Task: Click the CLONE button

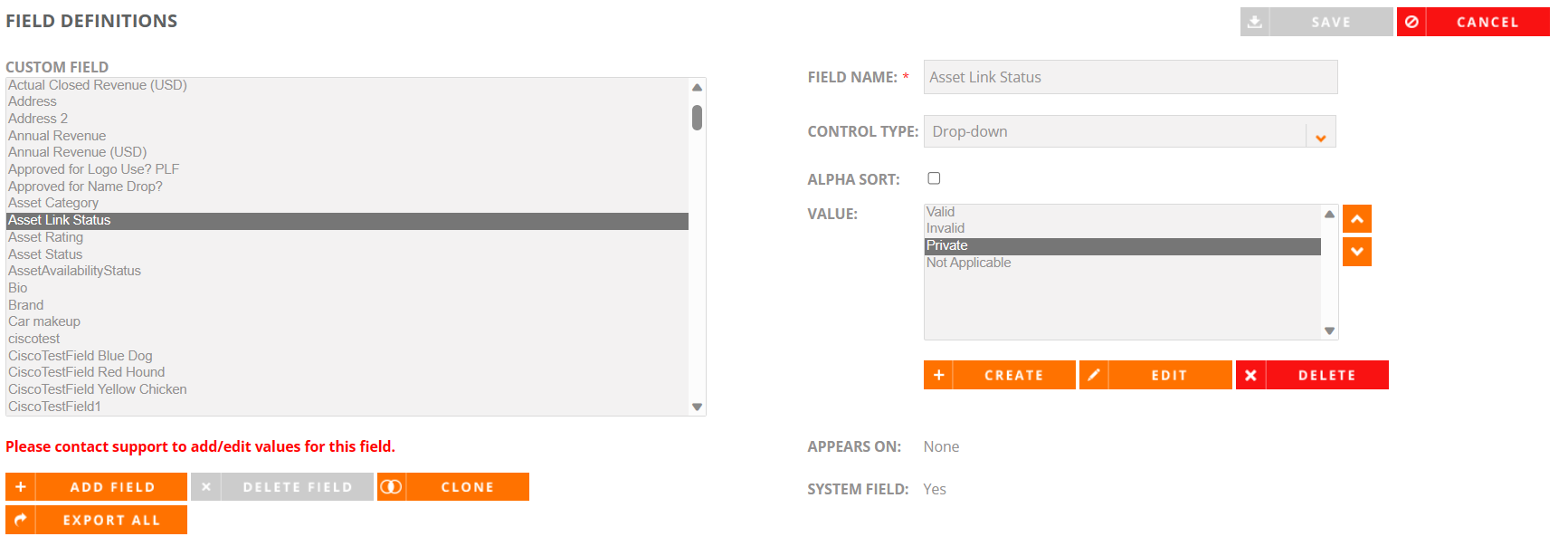Action: (452, 487)
